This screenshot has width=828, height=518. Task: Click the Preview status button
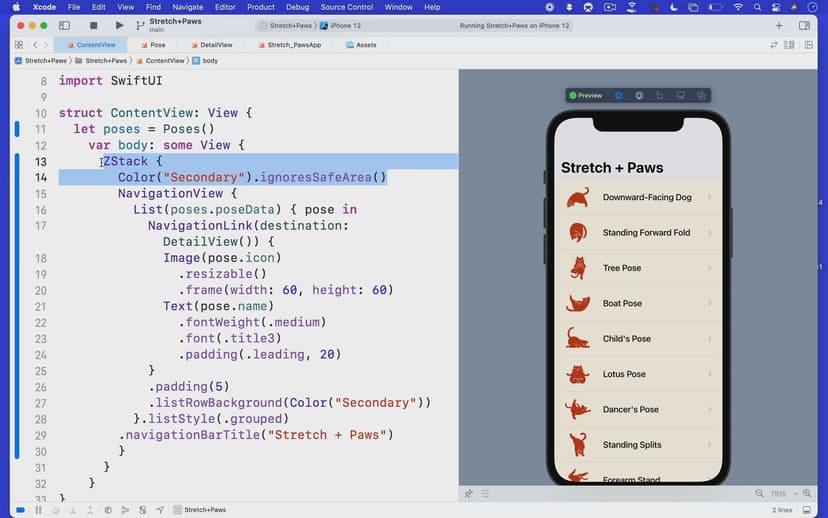[586, 95]
